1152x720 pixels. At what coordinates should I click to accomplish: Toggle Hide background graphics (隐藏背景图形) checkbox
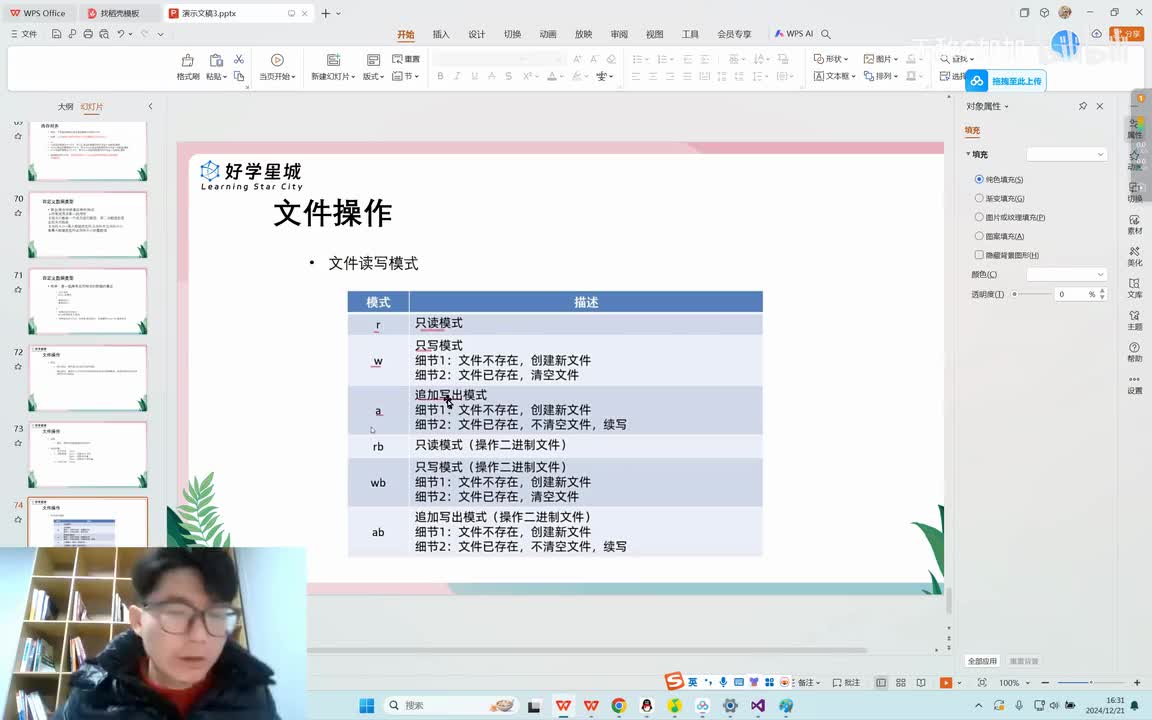click(979, 255)
